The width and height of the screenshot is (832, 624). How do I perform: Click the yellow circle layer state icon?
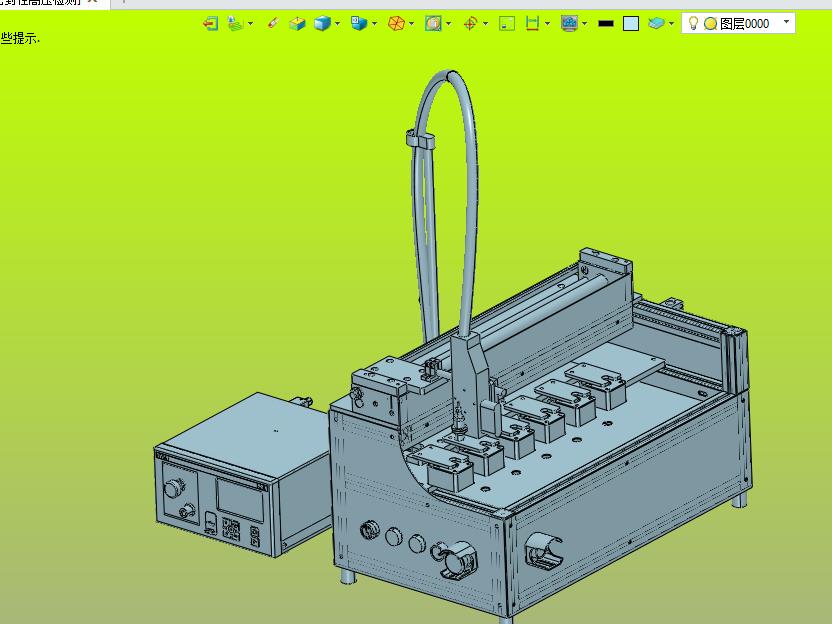(710, 23)
